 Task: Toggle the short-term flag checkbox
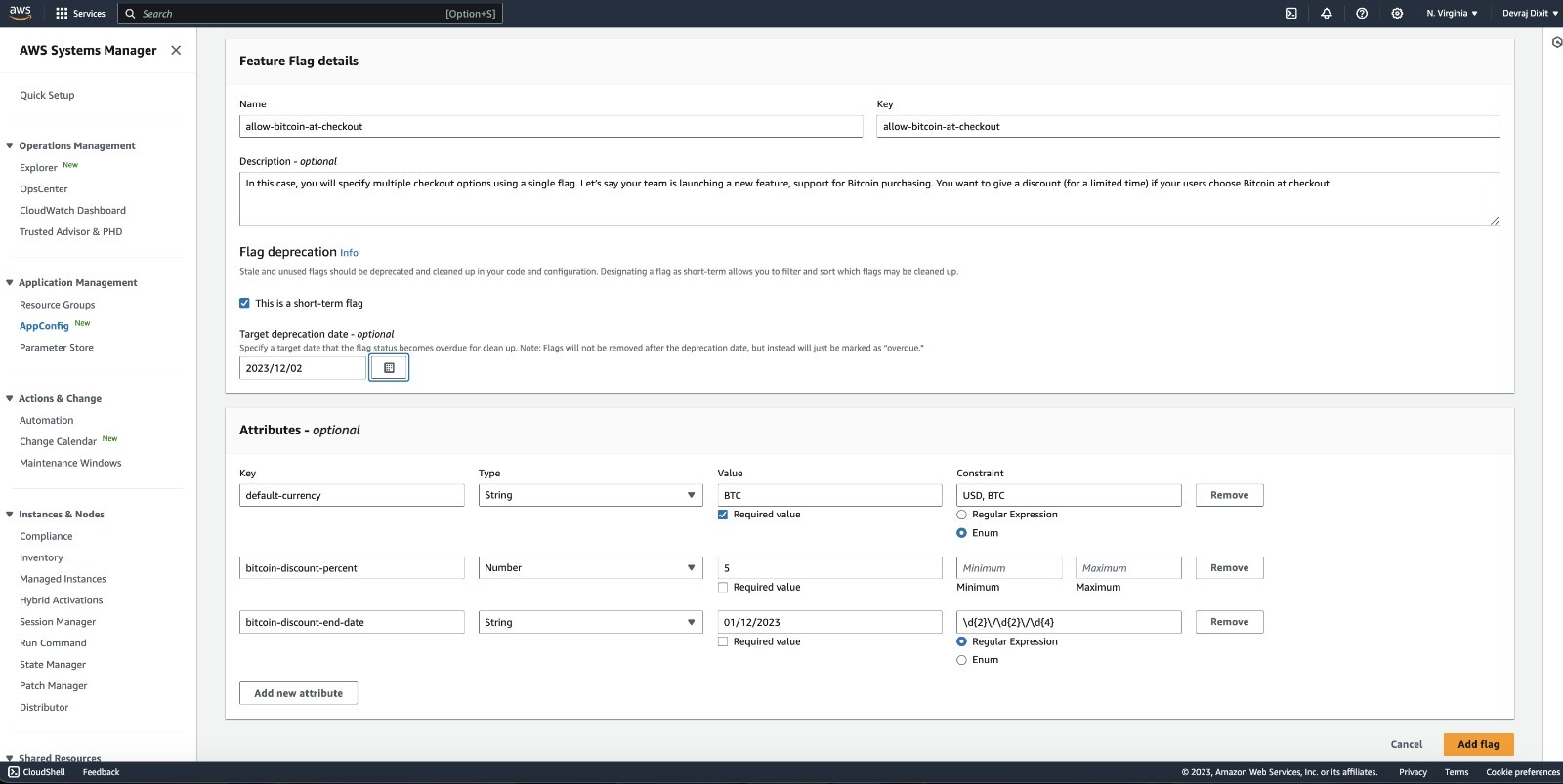(x=244, y=303)
